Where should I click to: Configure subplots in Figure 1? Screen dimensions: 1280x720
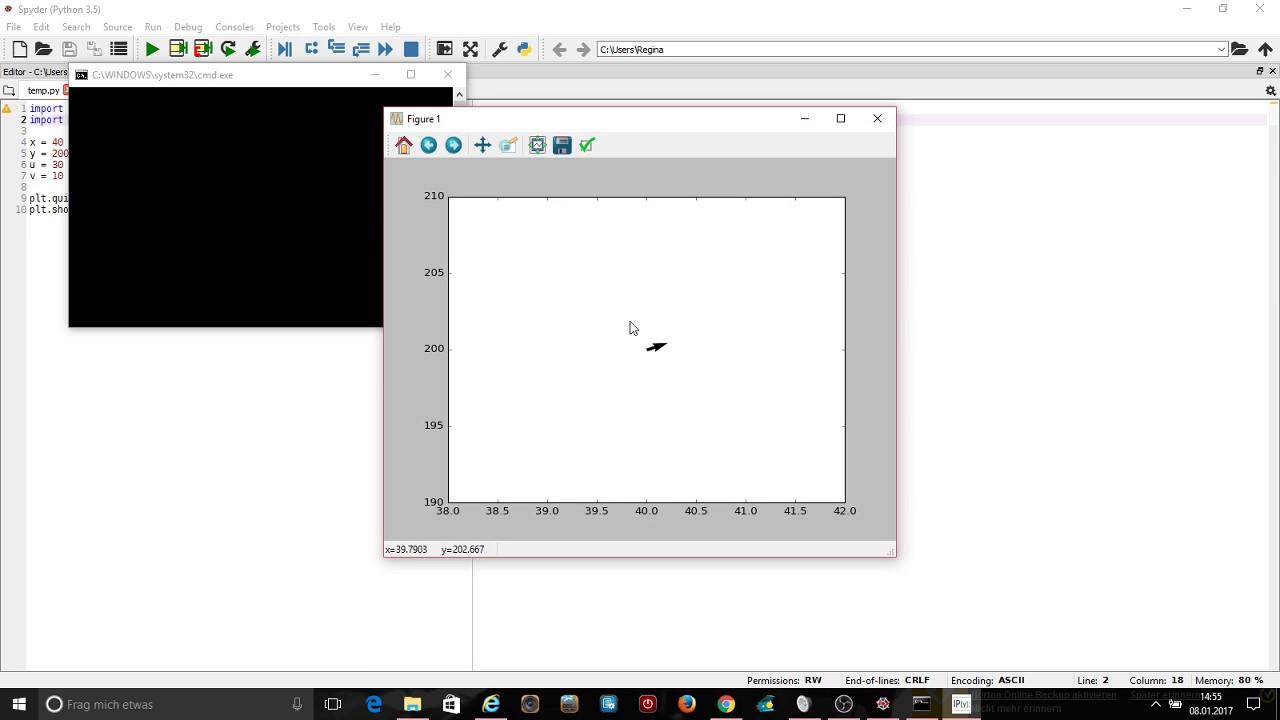[537, 145]
